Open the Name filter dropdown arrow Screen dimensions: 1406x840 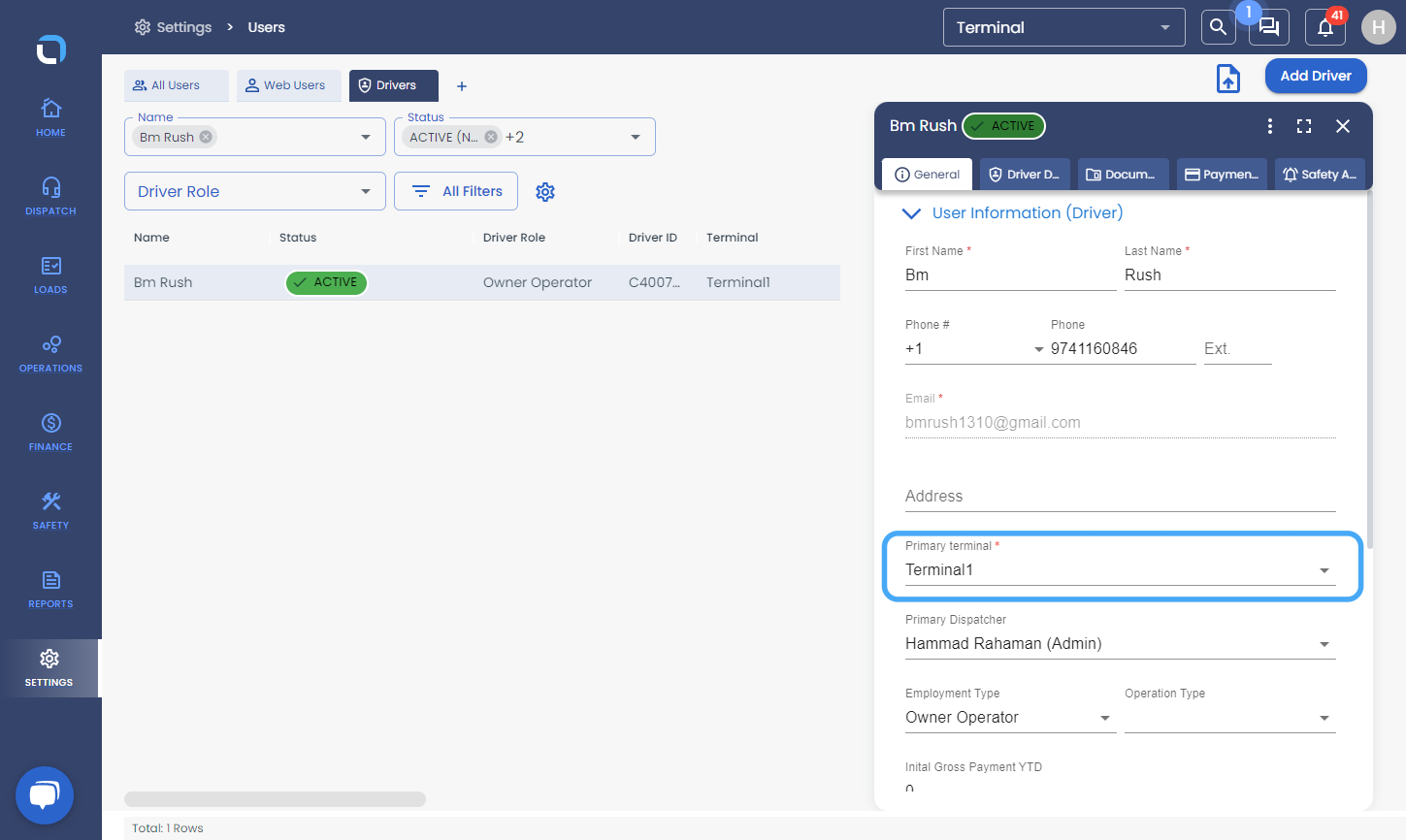tap(366, 137)
